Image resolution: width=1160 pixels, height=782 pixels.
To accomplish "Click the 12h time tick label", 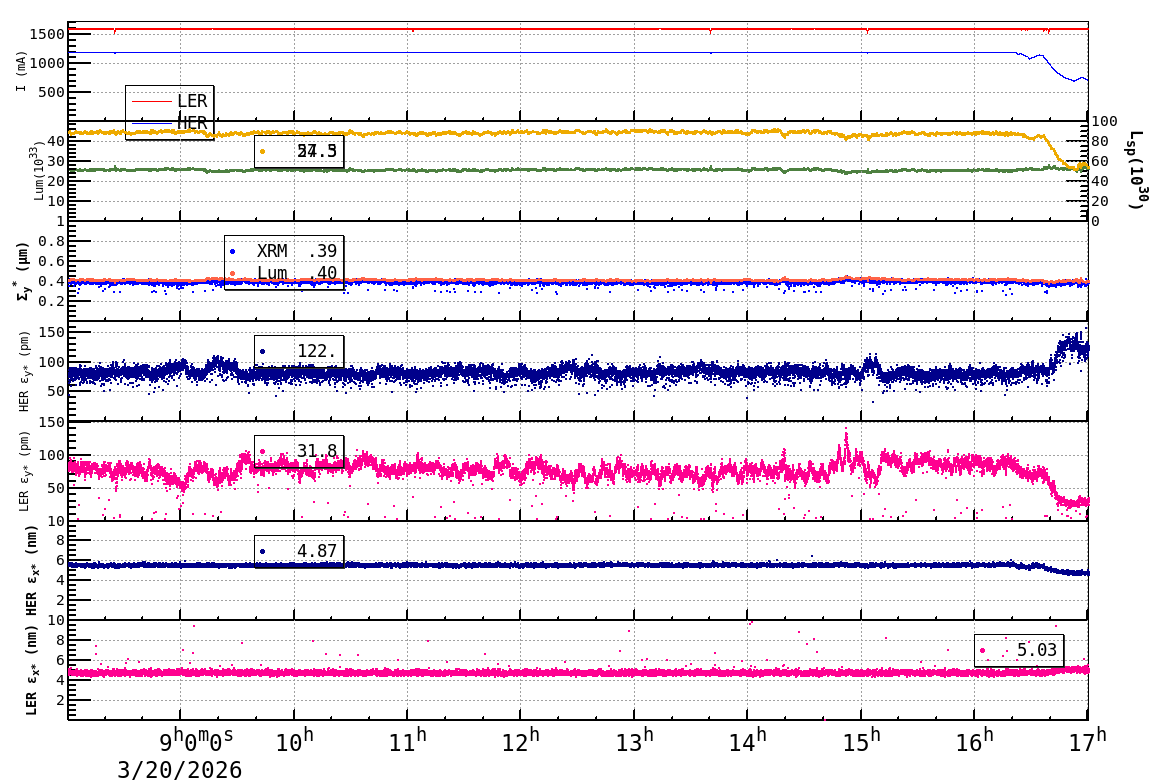I will pyautogui.click(x=521, y=741).
